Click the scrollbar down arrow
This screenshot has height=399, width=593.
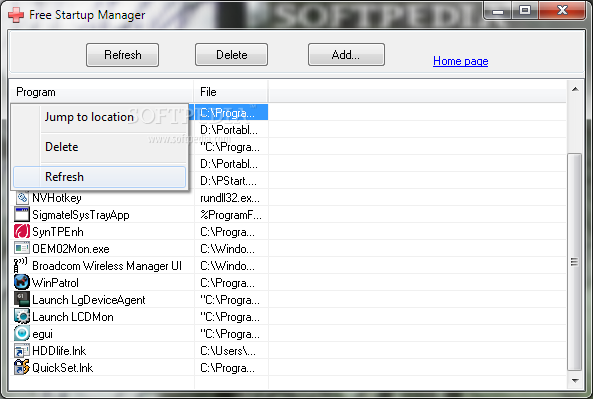(x=575, y=380)
